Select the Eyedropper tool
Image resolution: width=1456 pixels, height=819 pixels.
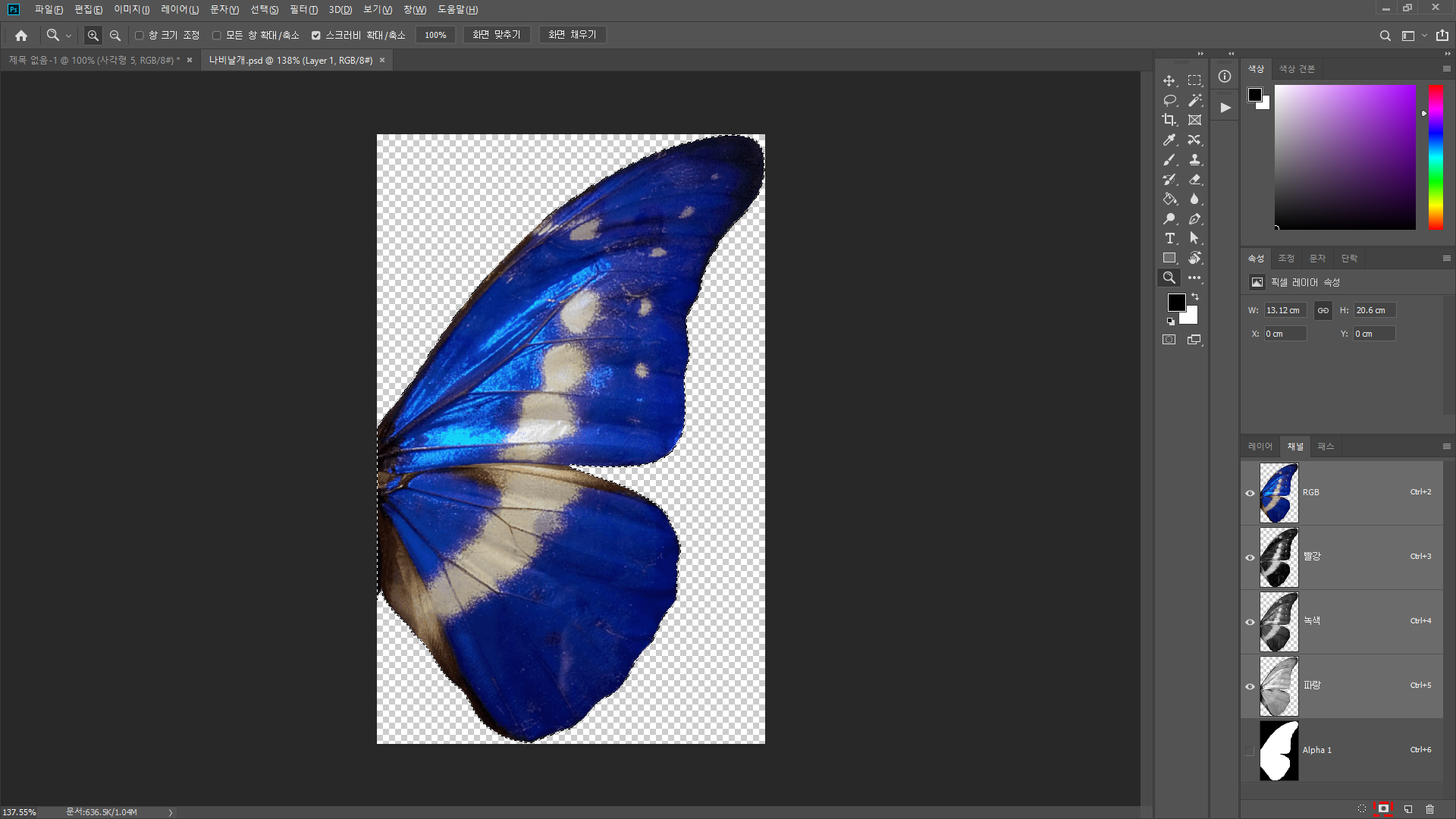[x=1169, y=140]
